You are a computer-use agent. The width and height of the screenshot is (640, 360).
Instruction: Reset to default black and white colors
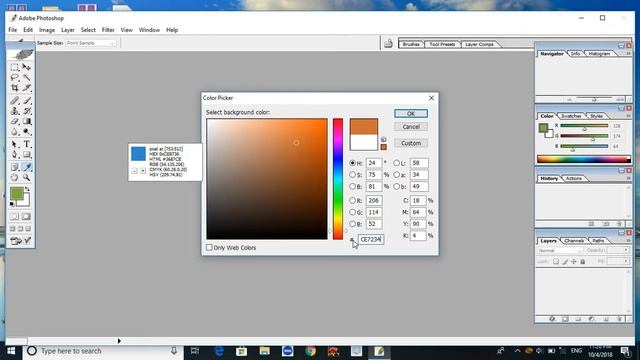[12, 204]
